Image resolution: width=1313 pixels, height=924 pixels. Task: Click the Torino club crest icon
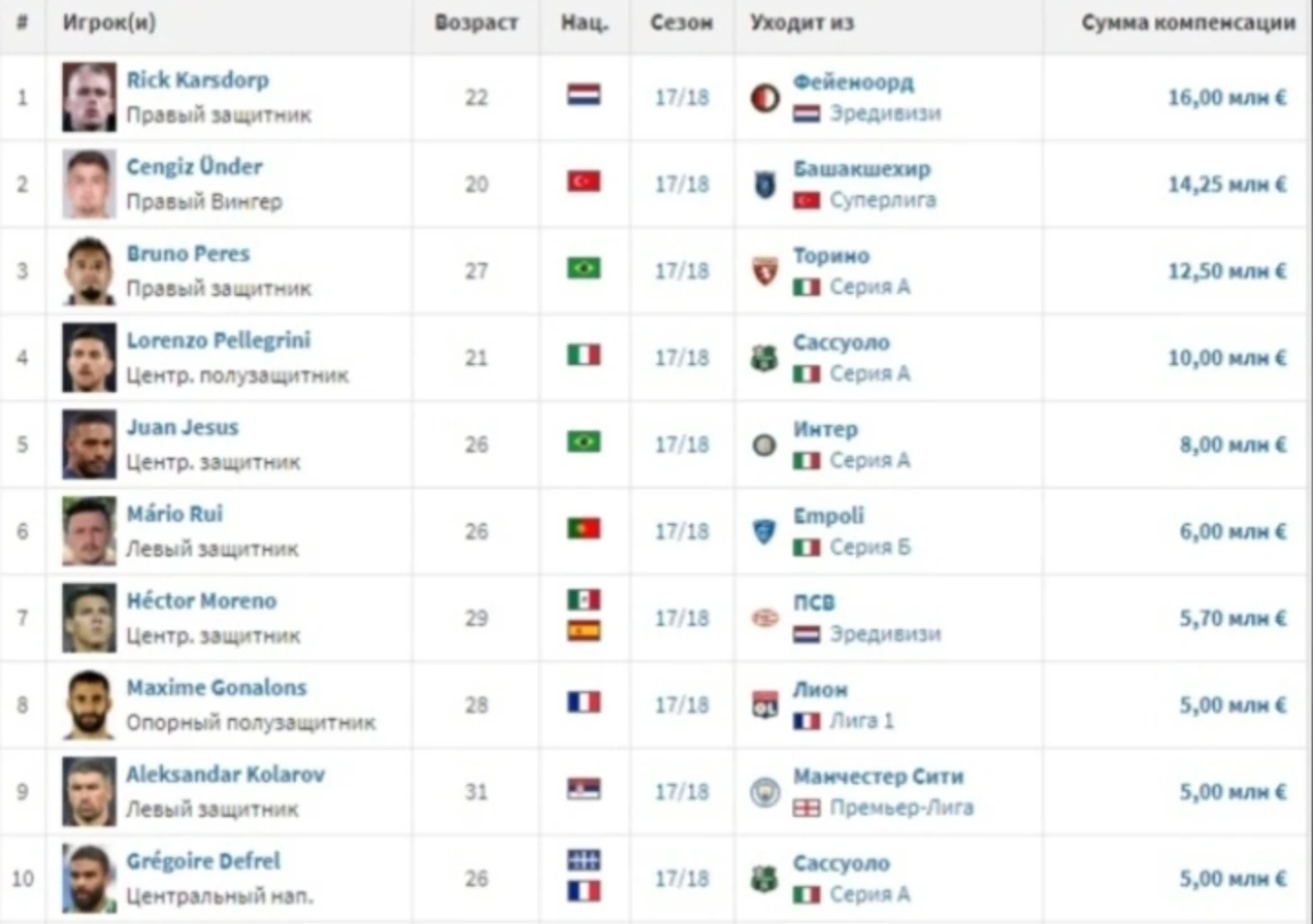click(764, 271)
